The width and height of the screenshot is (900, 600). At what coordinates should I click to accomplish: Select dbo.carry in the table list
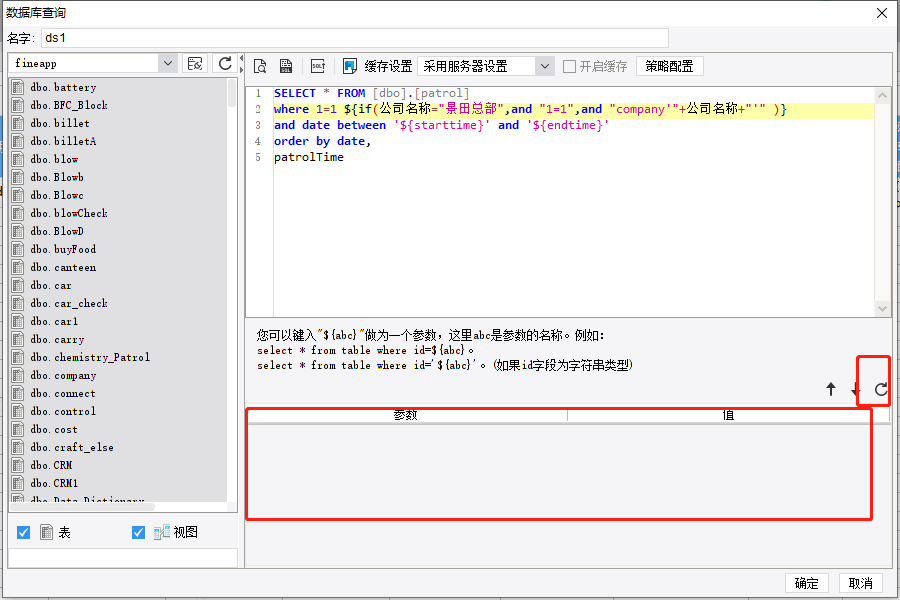(57, 339)
